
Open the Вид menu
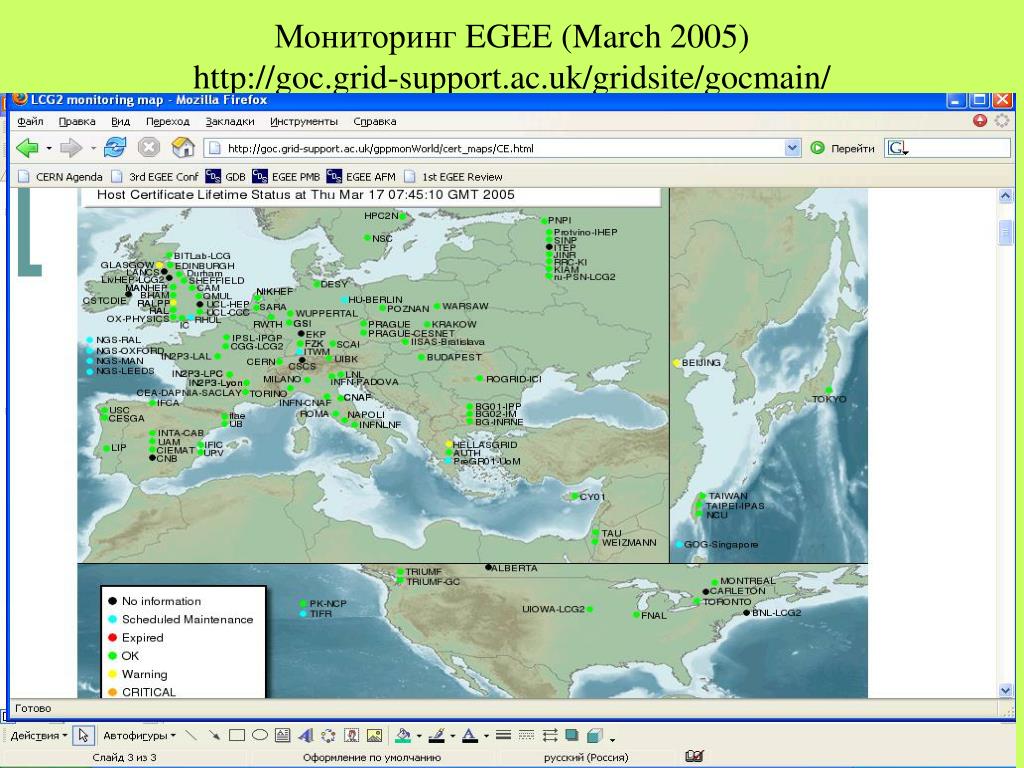(x=120, y=121)
